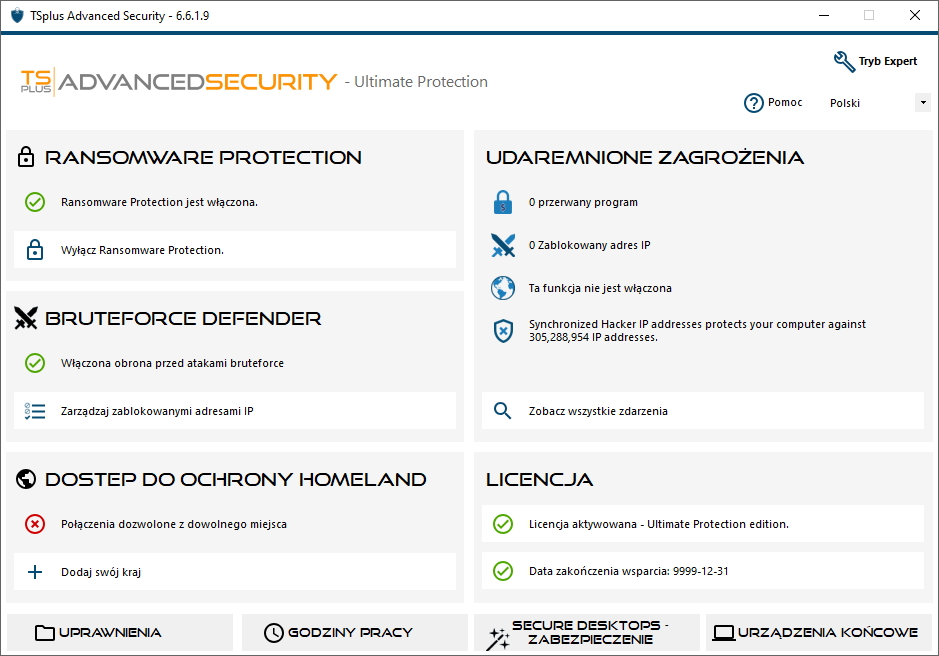939x656 pixels.
Task: Click Wyłącz Ransomware Protection
Action: 235,250
